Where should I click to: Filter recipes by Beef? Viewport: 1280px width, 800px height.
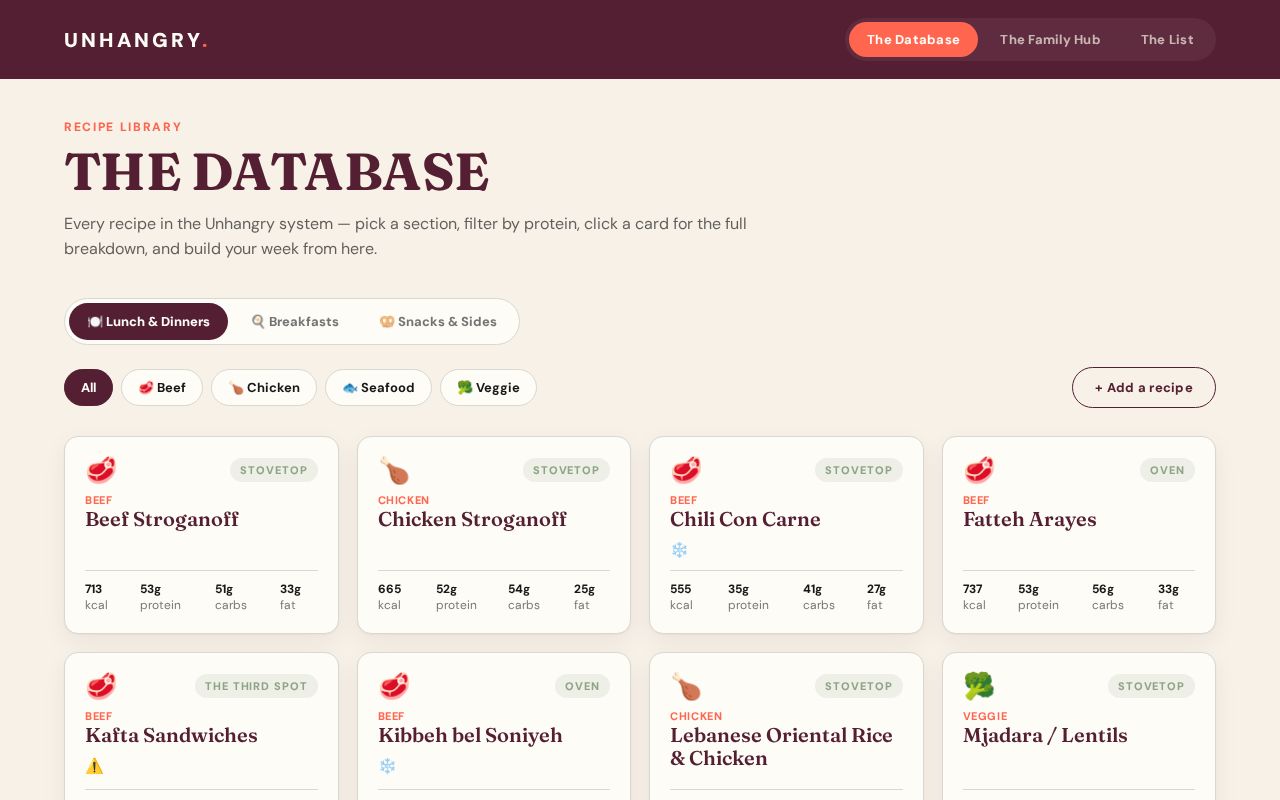coord(162,388)
